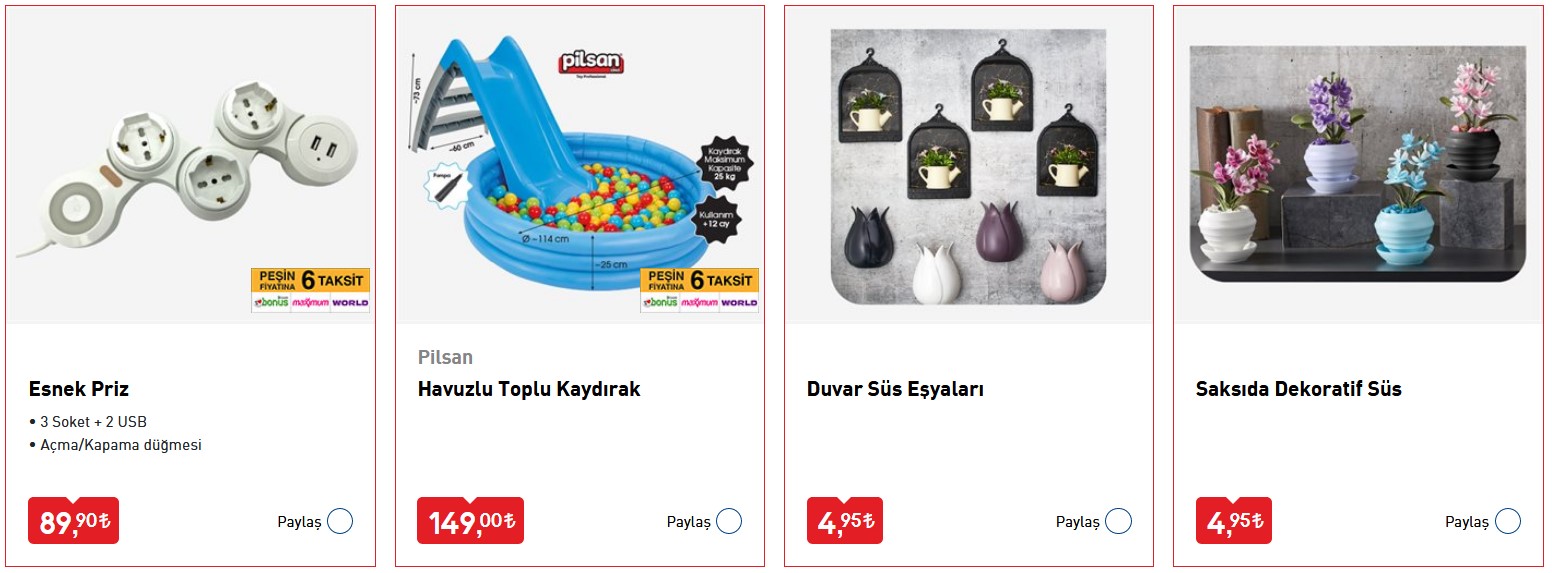Viewport: 1552px width, 573px height.
Task: Open the Duvar Süs Eşyaları wall decor image
Action: pos(968,167)
